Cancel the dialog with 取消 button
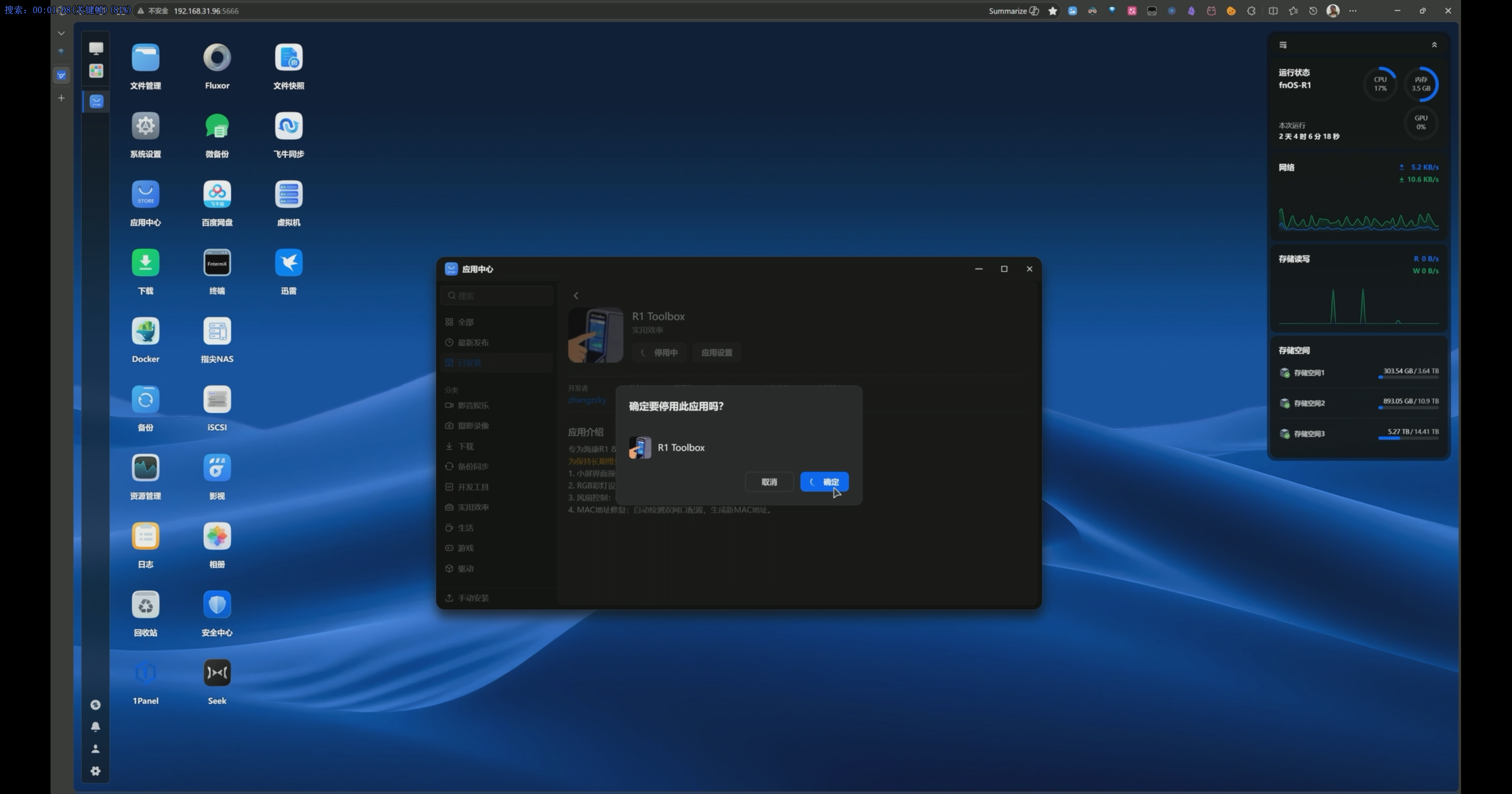 (769, 482)
